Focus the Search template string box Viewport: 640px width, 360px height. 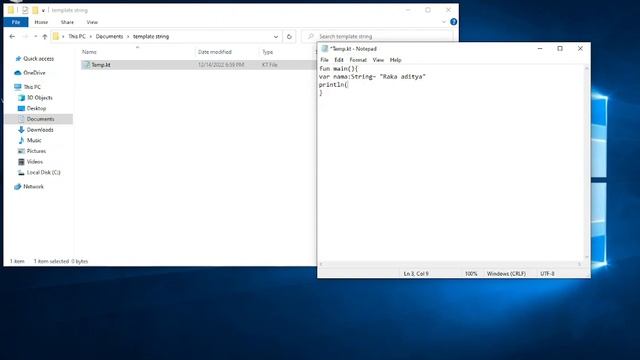[x=378, y=36]
